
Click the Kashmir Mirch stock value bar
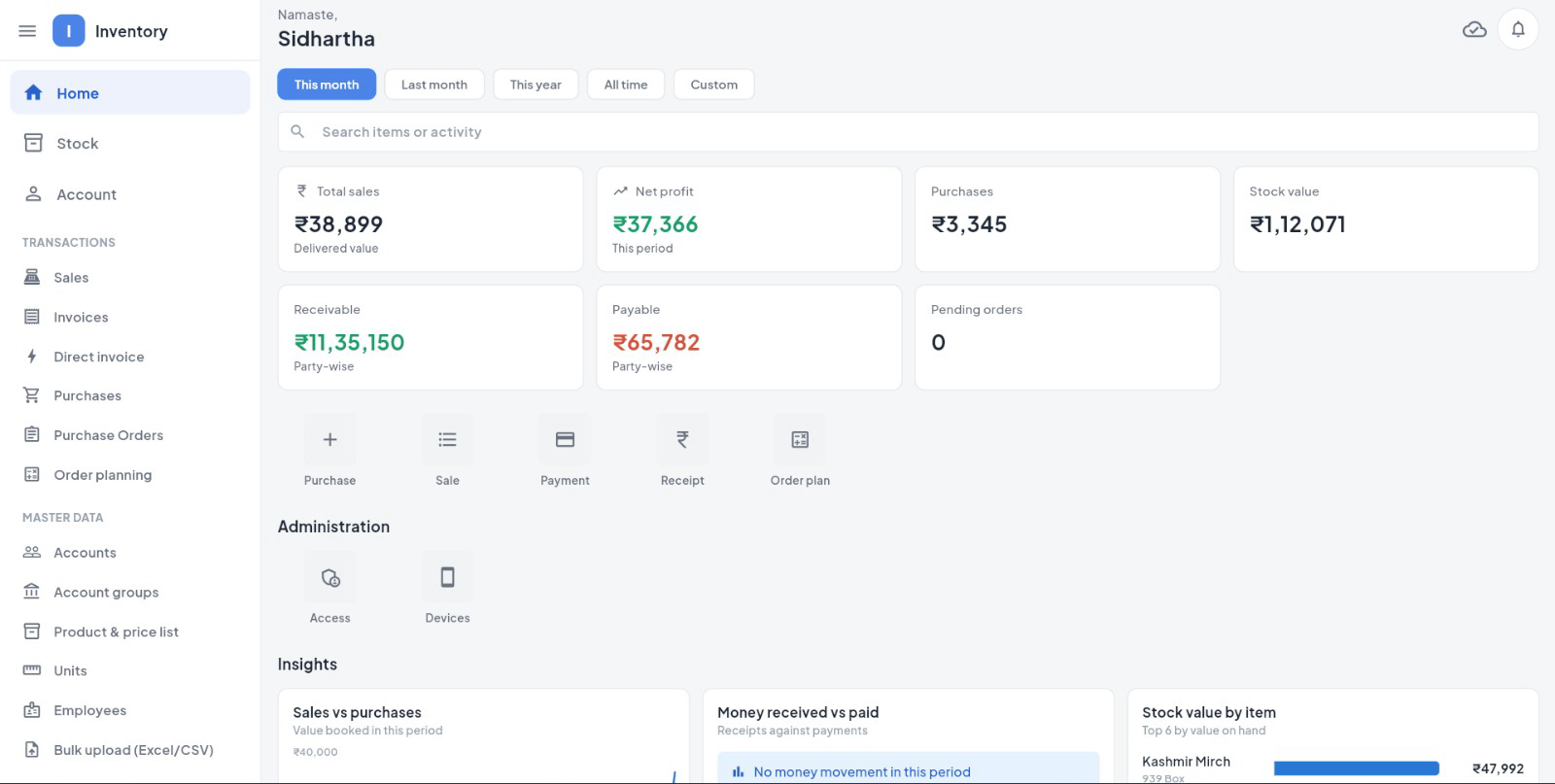coord(1356,768)
